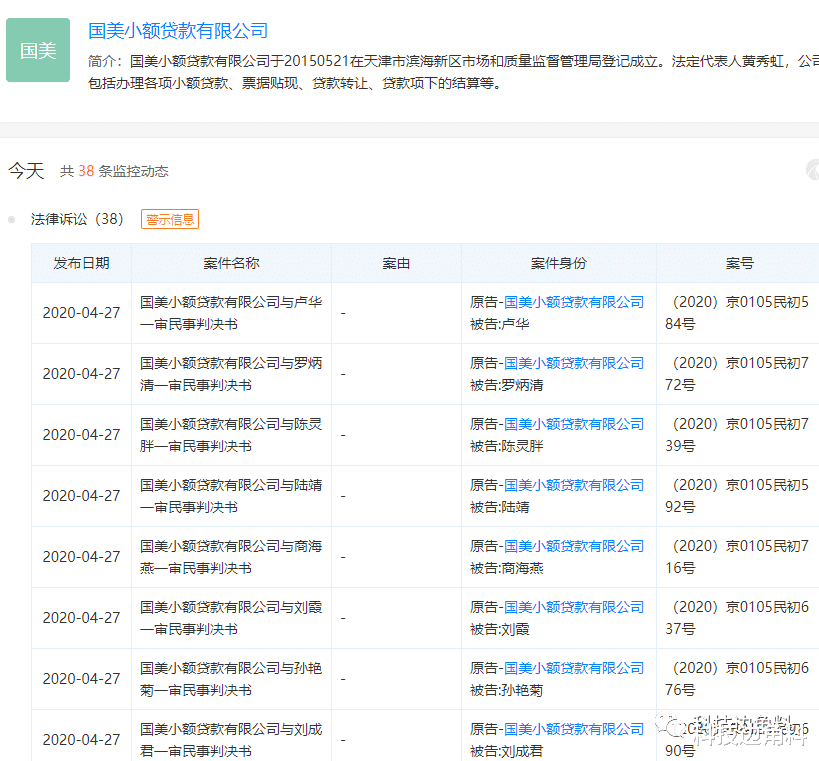Open plaintiff link in the 商海燕 case row
This screenshot has width=819, height=761.
575,545
